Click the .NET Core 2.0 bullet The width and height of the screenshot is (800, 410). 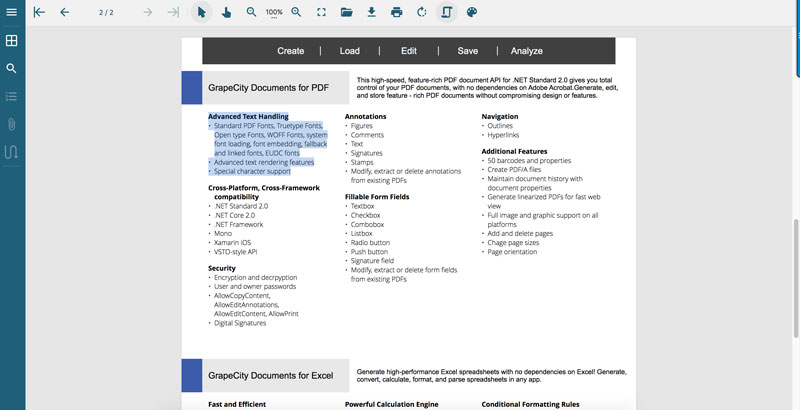tap(234, 215)
